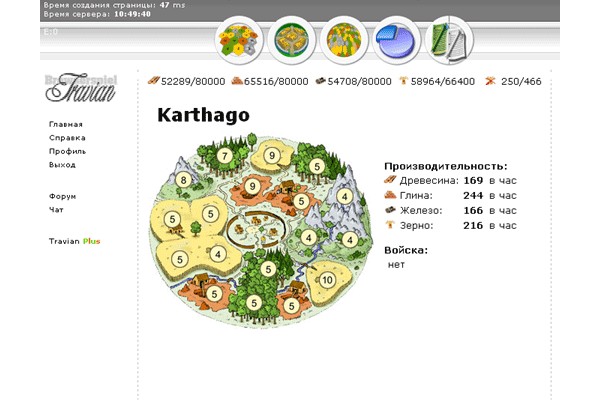Log out via Выход link
600x401 pixels.
pos(62,165)
